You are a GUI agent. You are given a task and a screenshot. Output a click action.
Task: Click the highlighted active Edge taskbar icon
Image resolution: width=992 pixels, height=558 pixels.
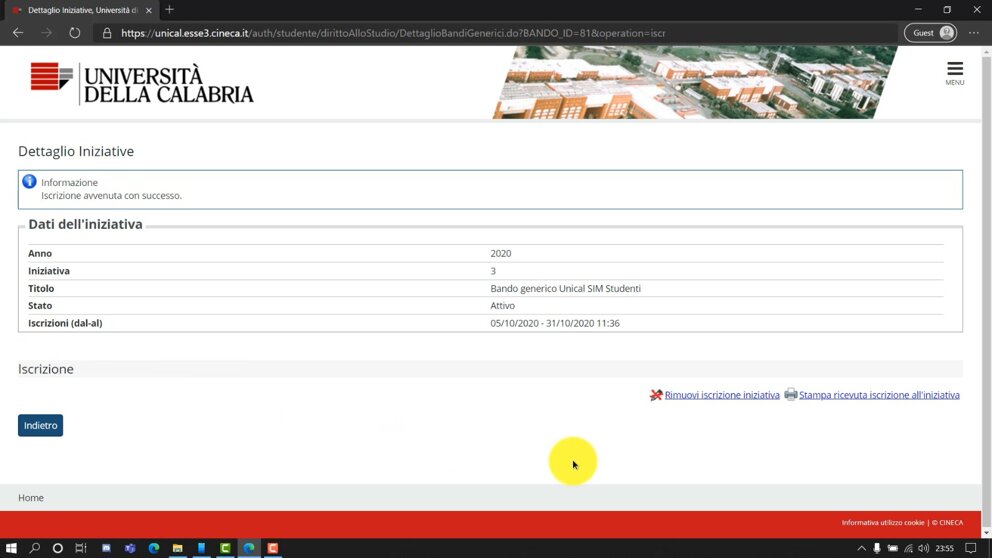pyautogui.click(x=249, y=548)
